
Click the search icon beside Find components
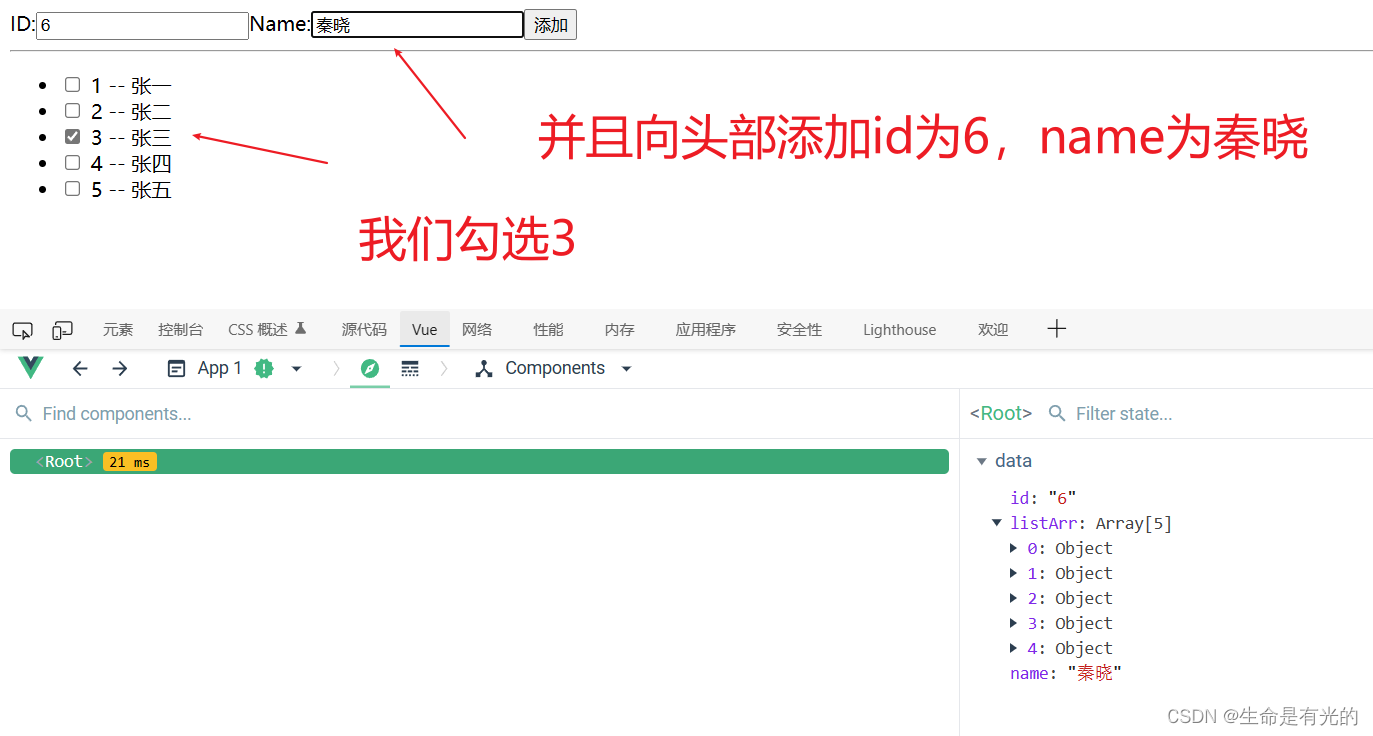pos(22,414)
